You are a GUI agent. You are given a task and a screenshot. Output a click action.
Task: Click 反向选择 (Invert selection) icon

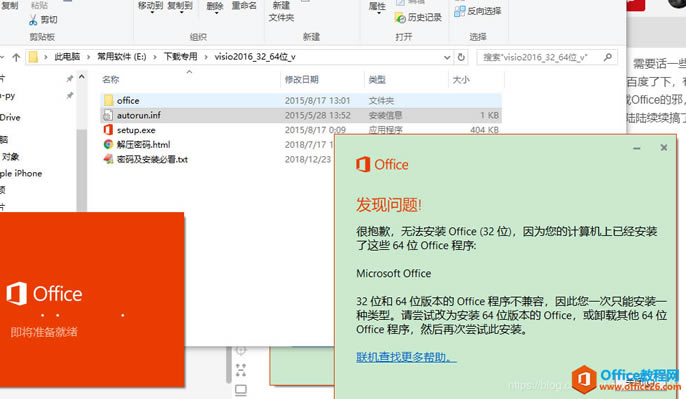click(459, 11)
